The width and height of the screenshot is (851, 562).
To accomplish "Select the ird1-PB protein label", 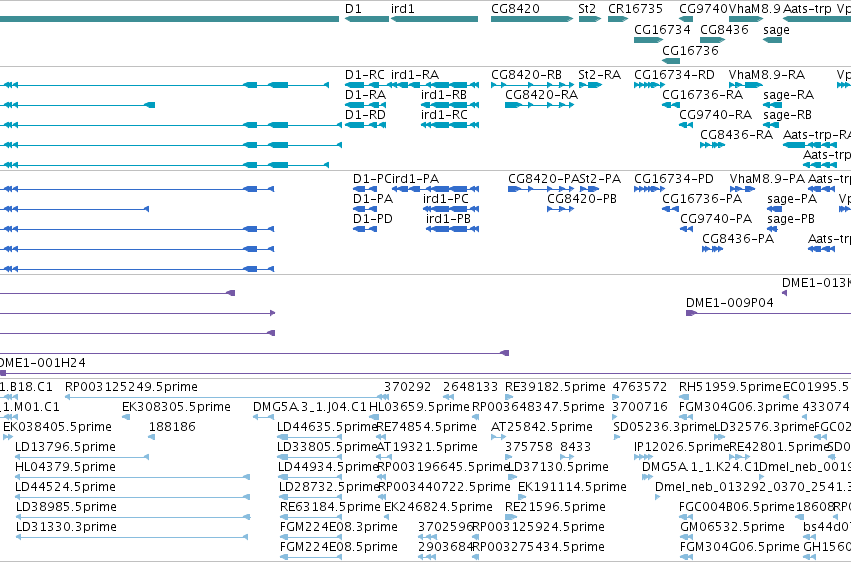I will pyautogui.click(x=448, y=219).
